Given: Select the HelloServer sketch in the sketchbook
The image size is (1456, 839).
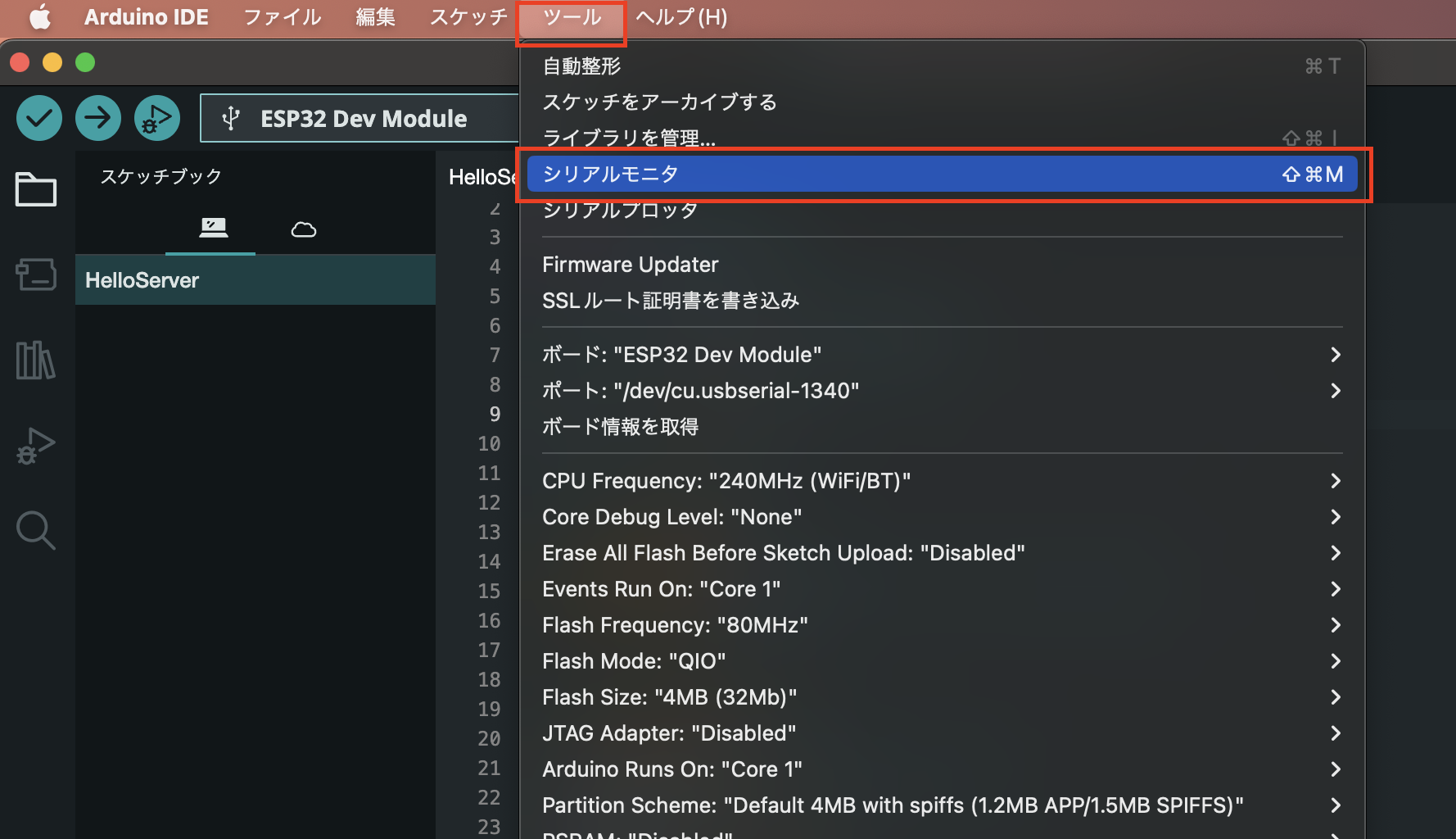Looking at the screenshot, I should pos(142,279).
